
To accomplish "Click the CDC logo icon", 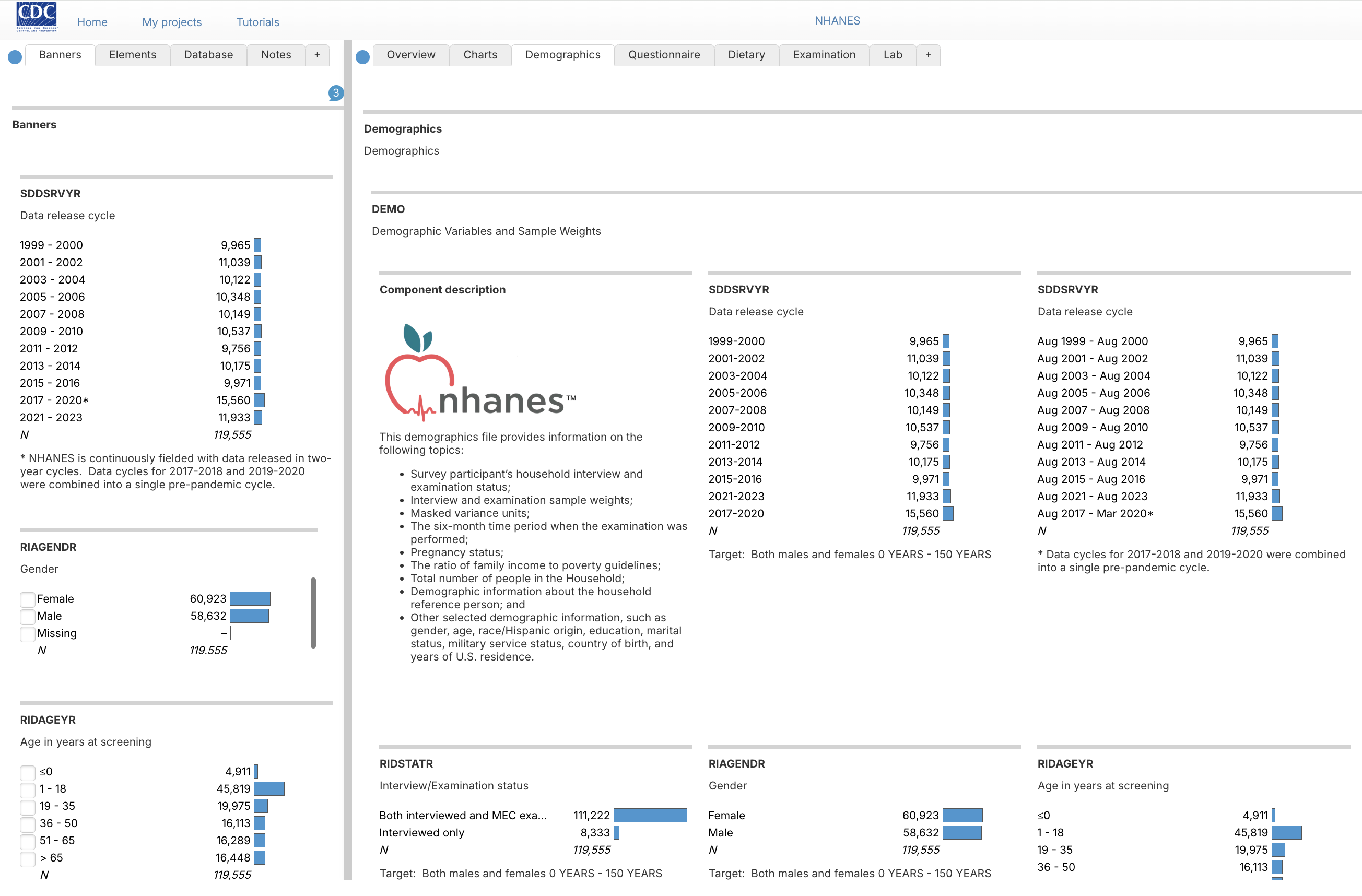I will [37, 17].
